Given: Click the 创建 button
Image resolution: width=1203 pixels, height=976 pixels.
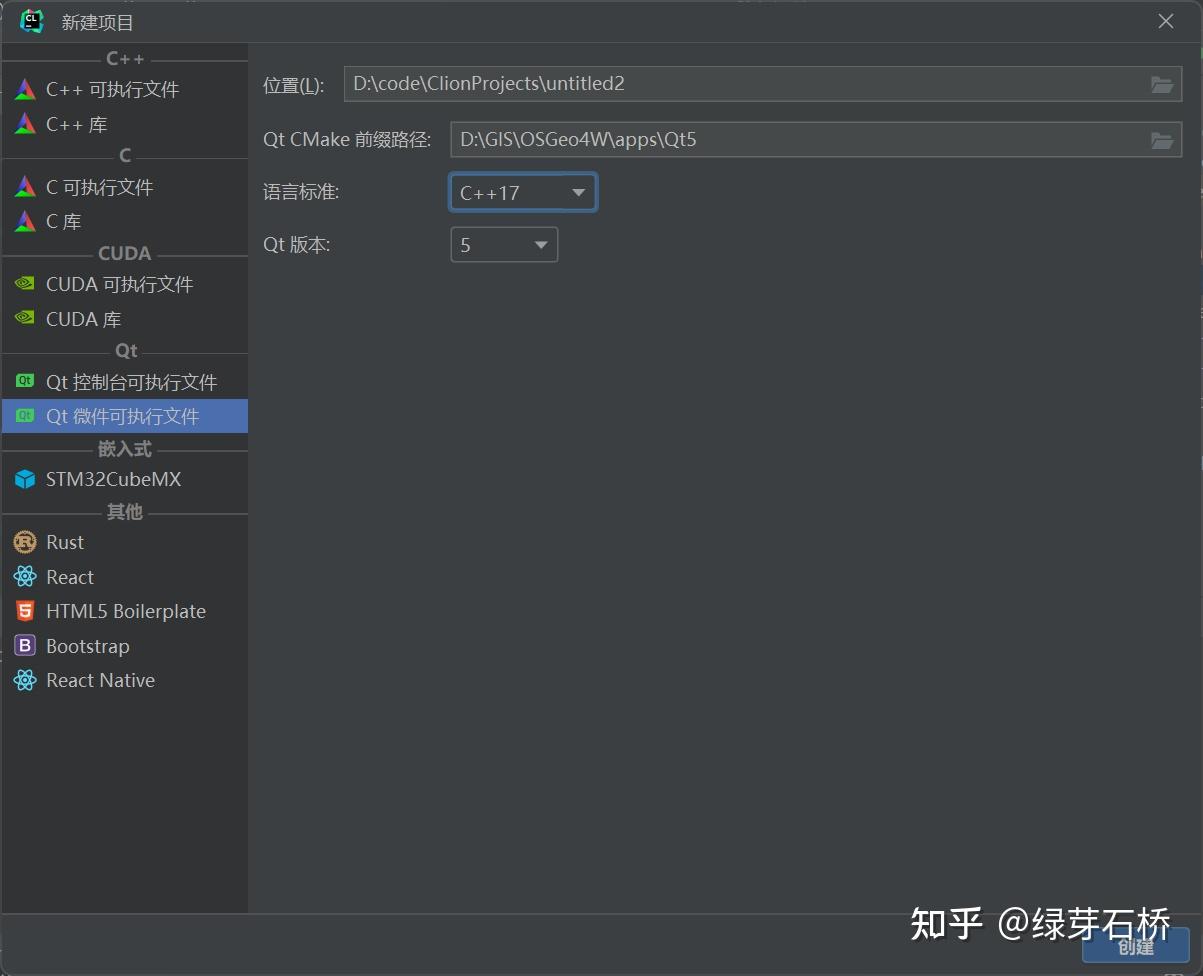Looking at the screenshot, I should click(x=1136, y=946).
